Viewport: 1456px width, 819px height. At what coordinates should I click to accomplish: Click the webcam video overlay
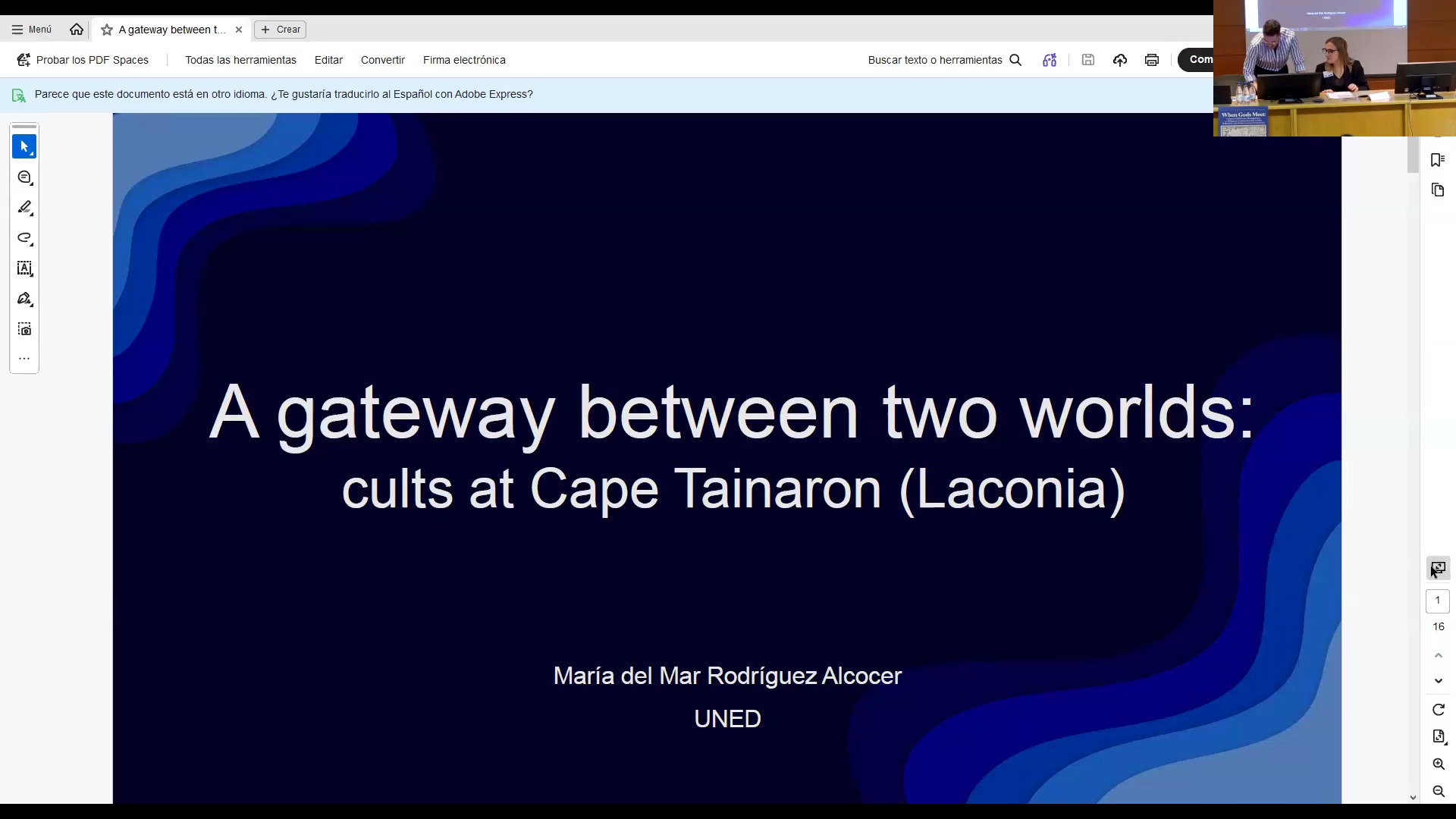pyautogui.click(x=1335, y=68)
